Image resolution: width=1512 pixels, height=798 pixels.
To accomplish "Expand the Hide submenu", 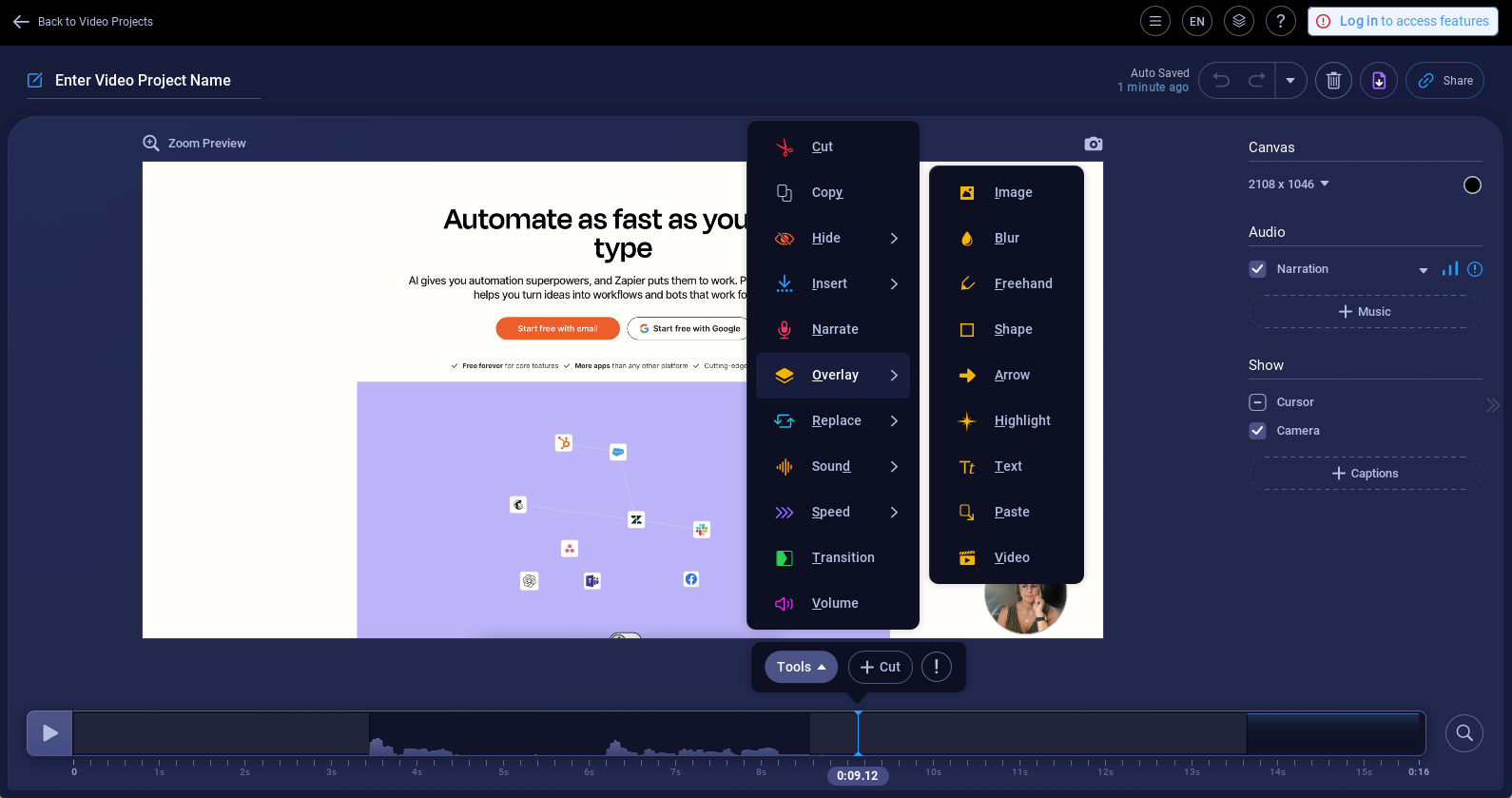I will pos(894,238).
